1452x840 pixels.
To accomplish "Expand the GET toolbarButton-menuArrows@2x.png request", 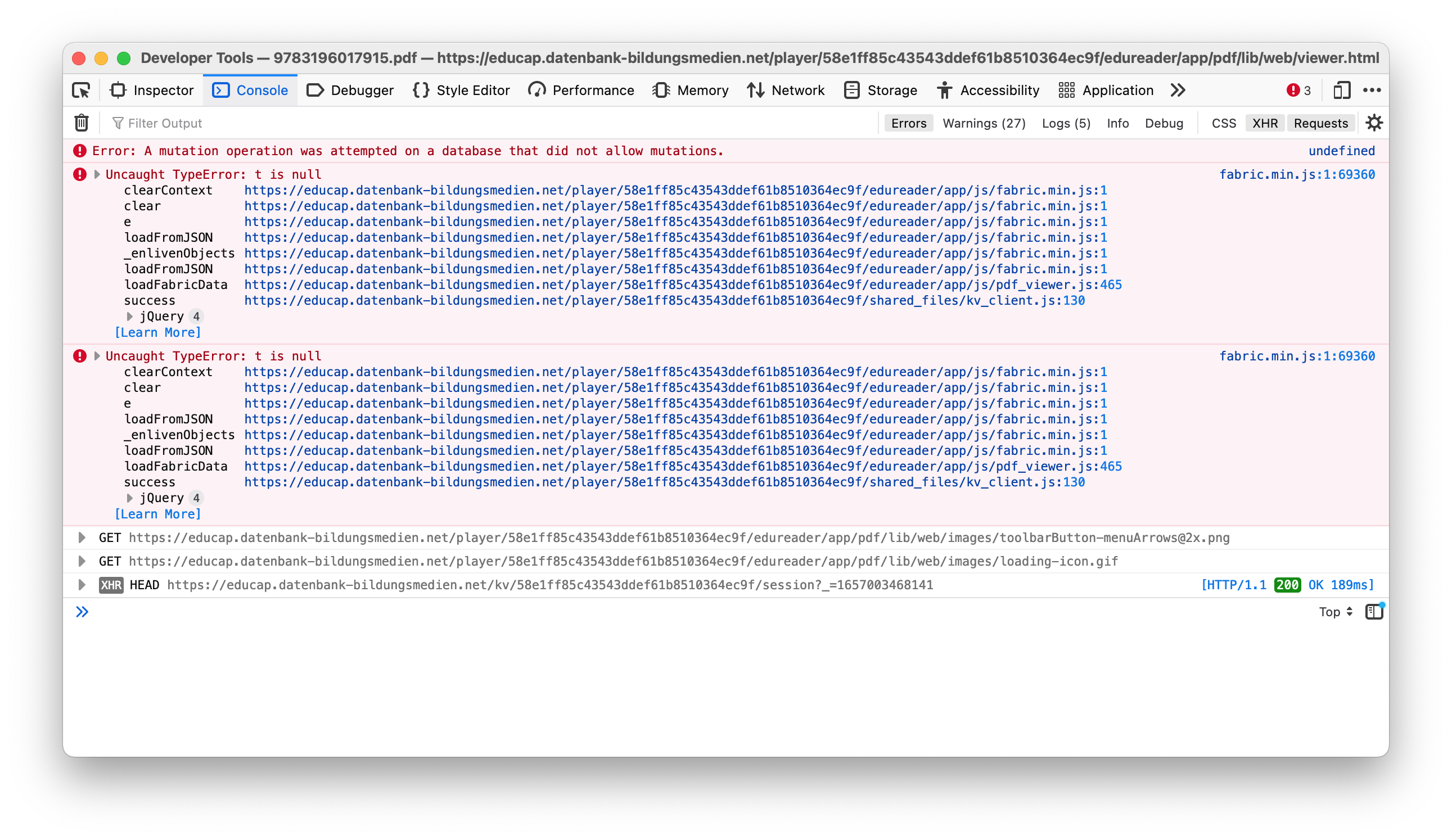I will 82,538.
